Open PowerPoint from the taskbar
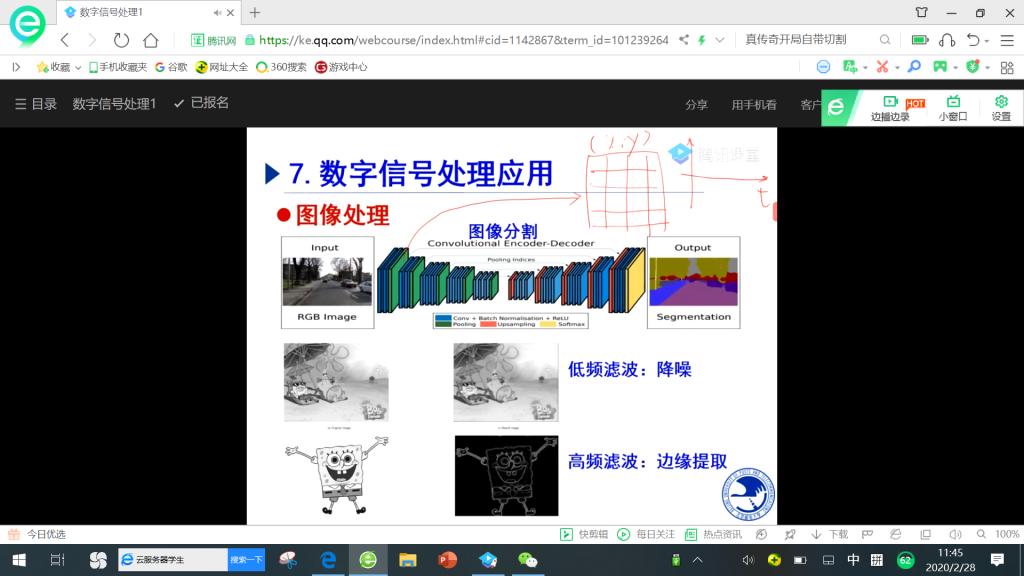The height and width of the screenshot is (576, 1024). coord(447,560)
